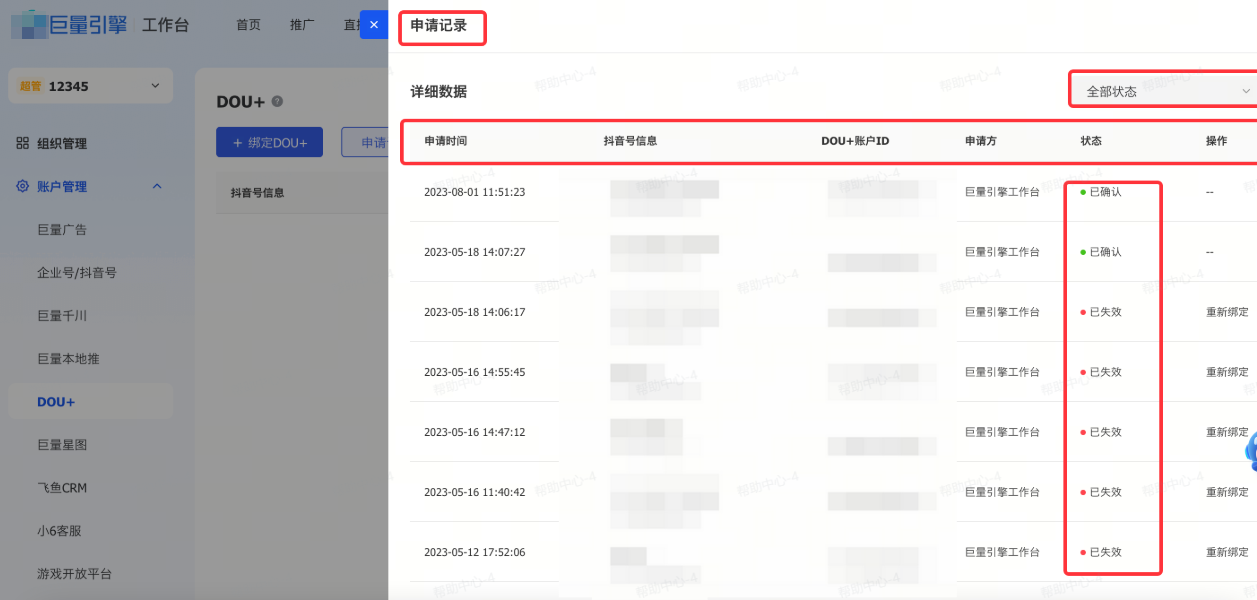
Task: Click the 抖音号信息 column header in drawer
Action: (x=630, y=141)
